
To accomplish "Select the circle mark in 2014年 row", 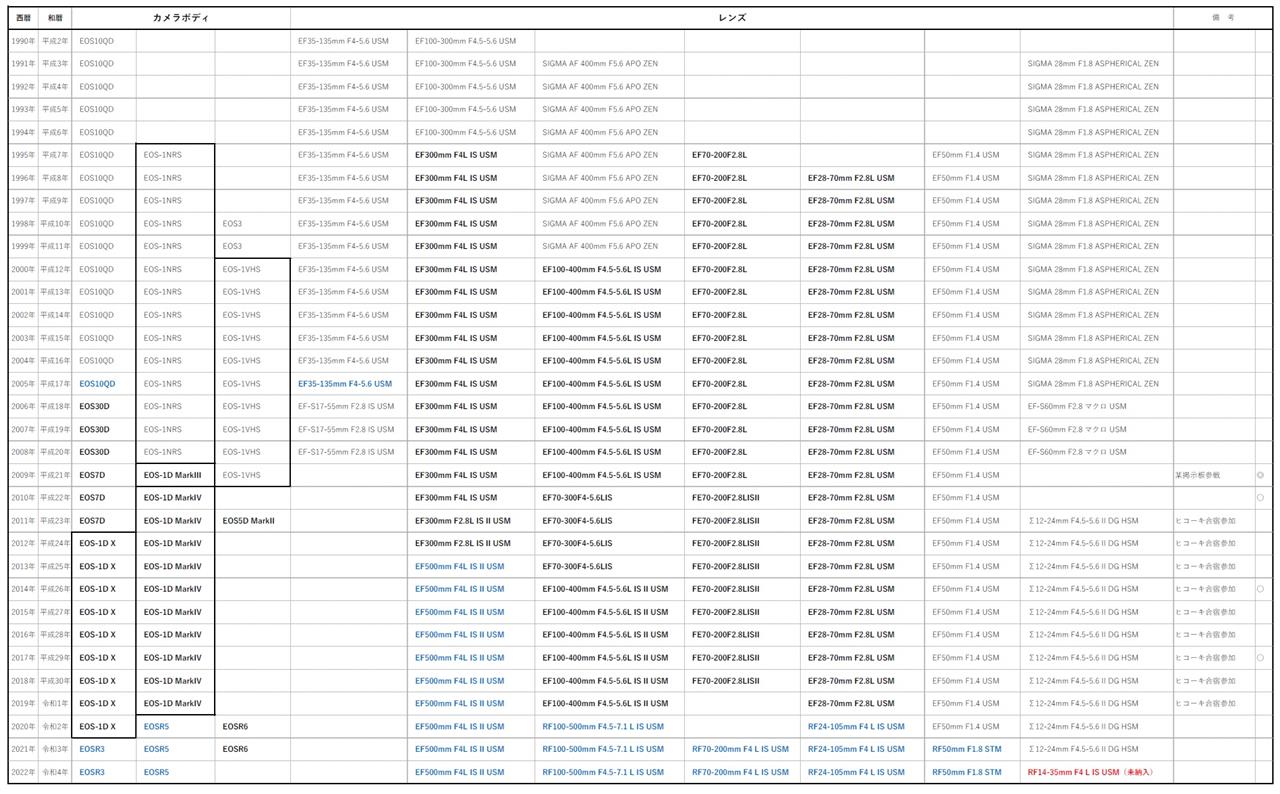I will click(1260, 589).
